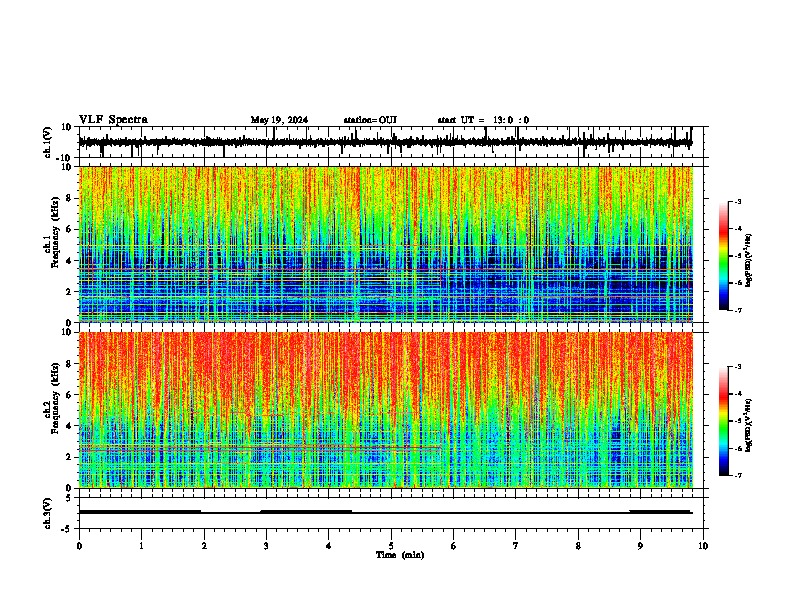Click the date 'May 19, 2024'
The width and height of the screenshot is (792, 612).
point(279,120)
